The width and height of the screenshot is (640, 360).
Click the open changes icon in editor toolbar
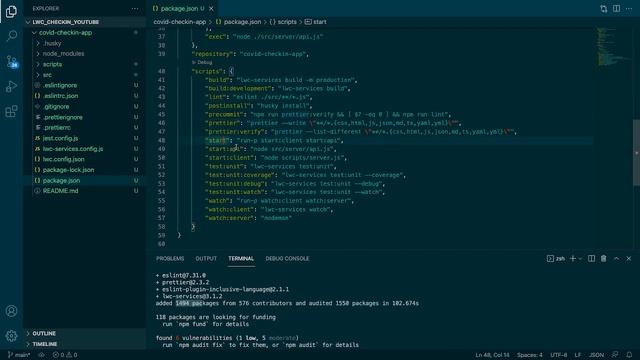(x=604, y=9)
